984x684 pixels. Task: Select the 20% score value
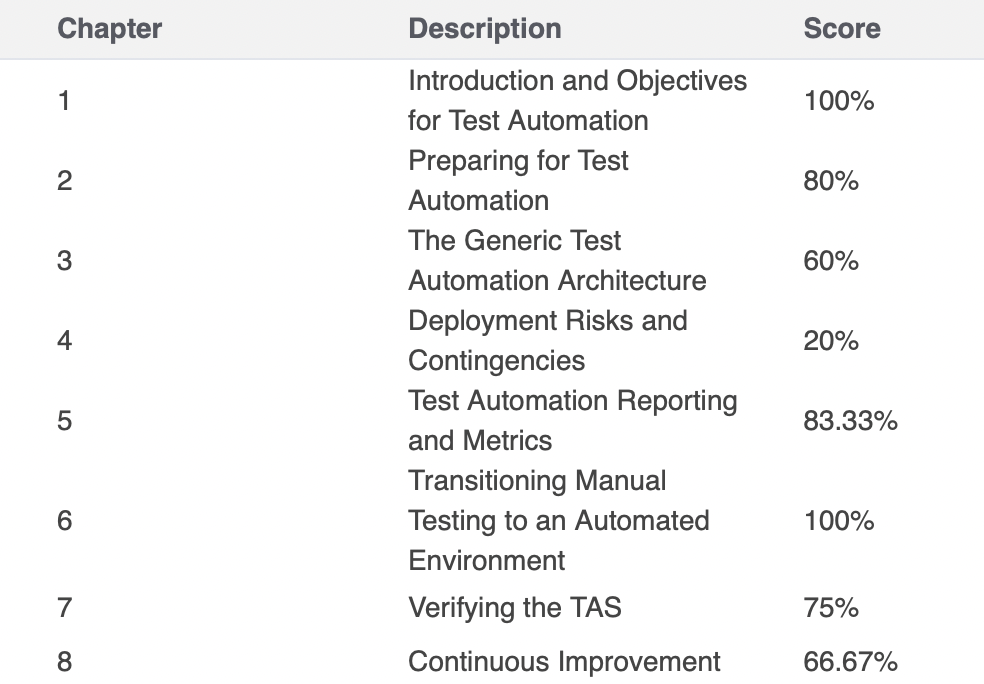pyautogui.click(x=830, y=341)
